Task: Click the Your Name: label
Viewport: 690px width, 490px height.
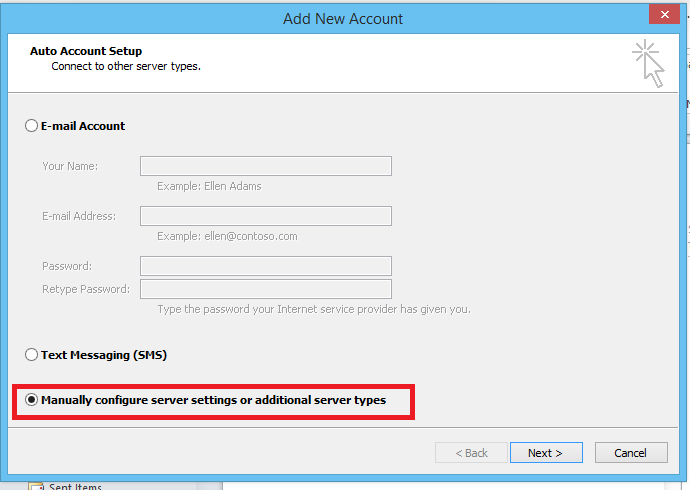Action: (x=70, y=166)
